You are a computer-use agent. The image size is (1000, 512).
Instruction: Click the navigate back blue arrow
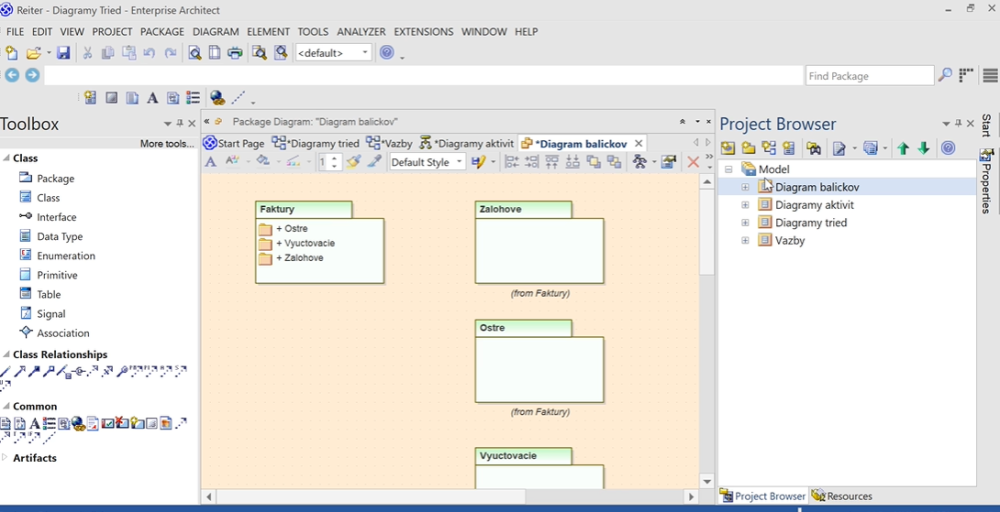click(12, 76)
